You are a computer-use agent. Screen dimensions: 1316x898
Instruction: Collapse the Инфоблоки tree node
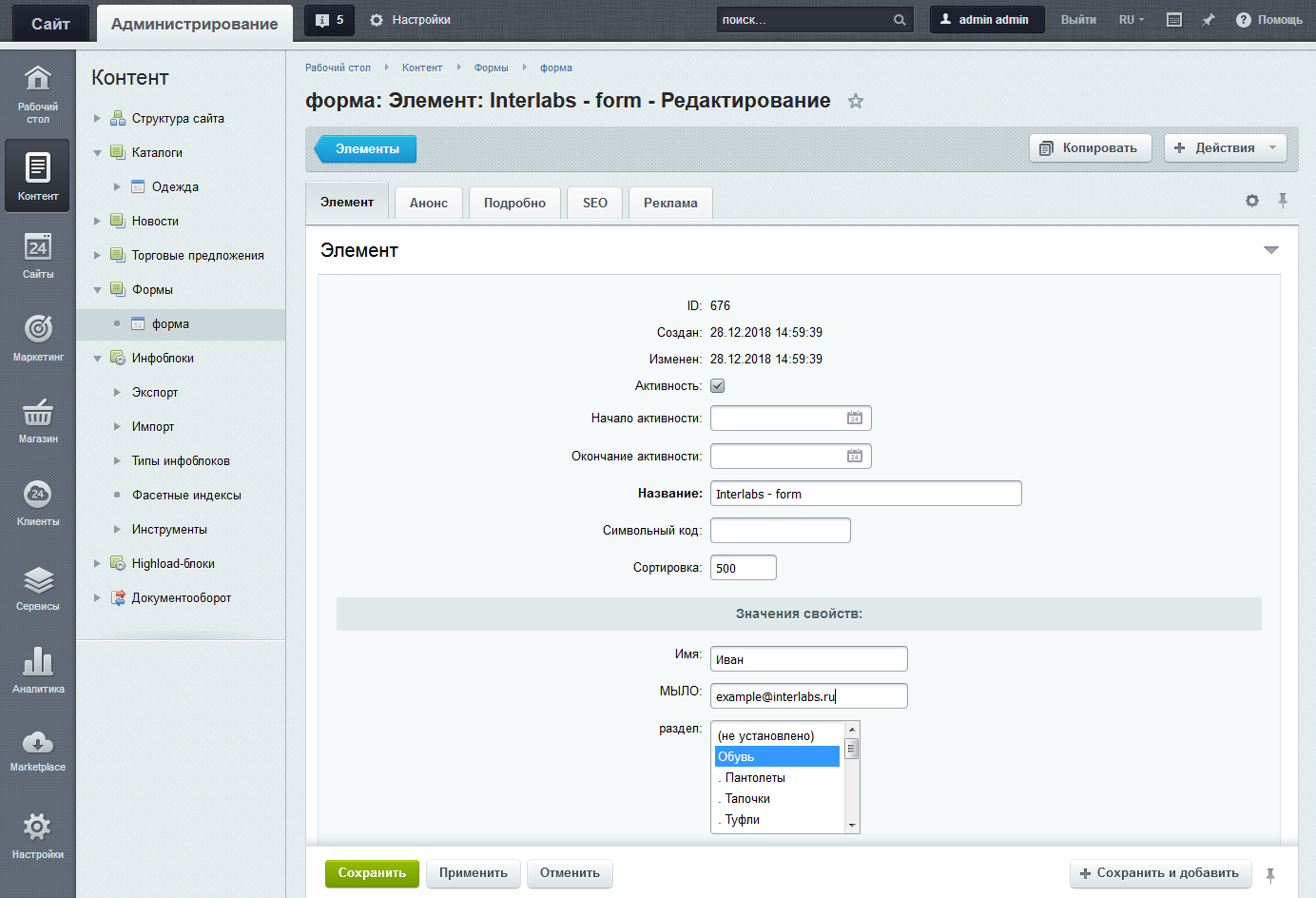pyautogui.click(x=97, y=359)
